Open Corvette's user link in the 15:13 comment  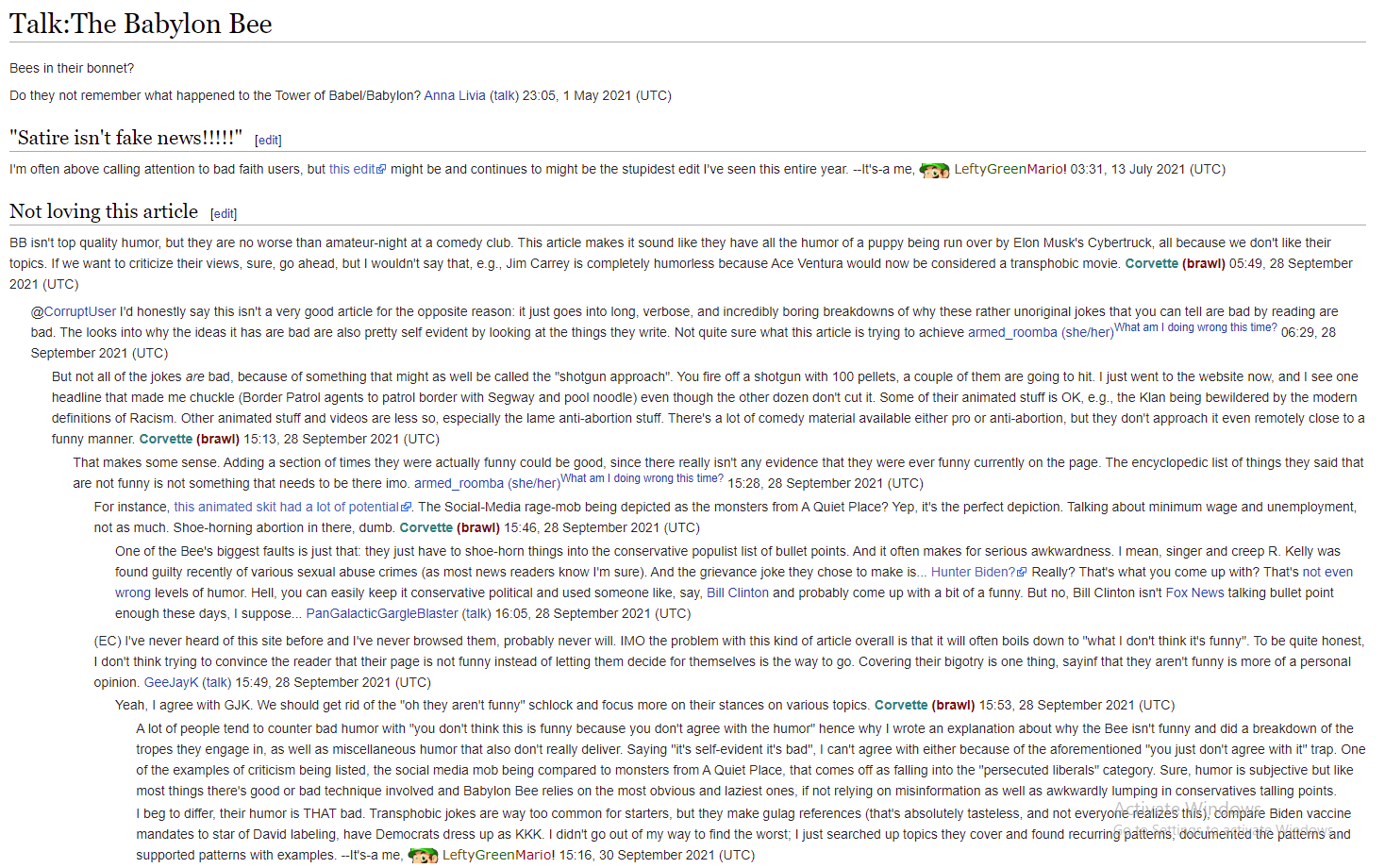click(166, 439)
